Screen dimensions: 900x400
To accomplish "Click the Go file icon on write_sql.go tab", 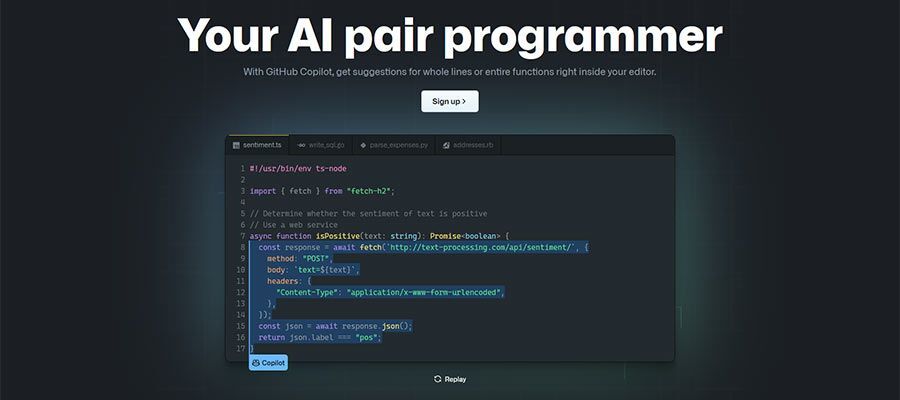I will tap(301, 146).
